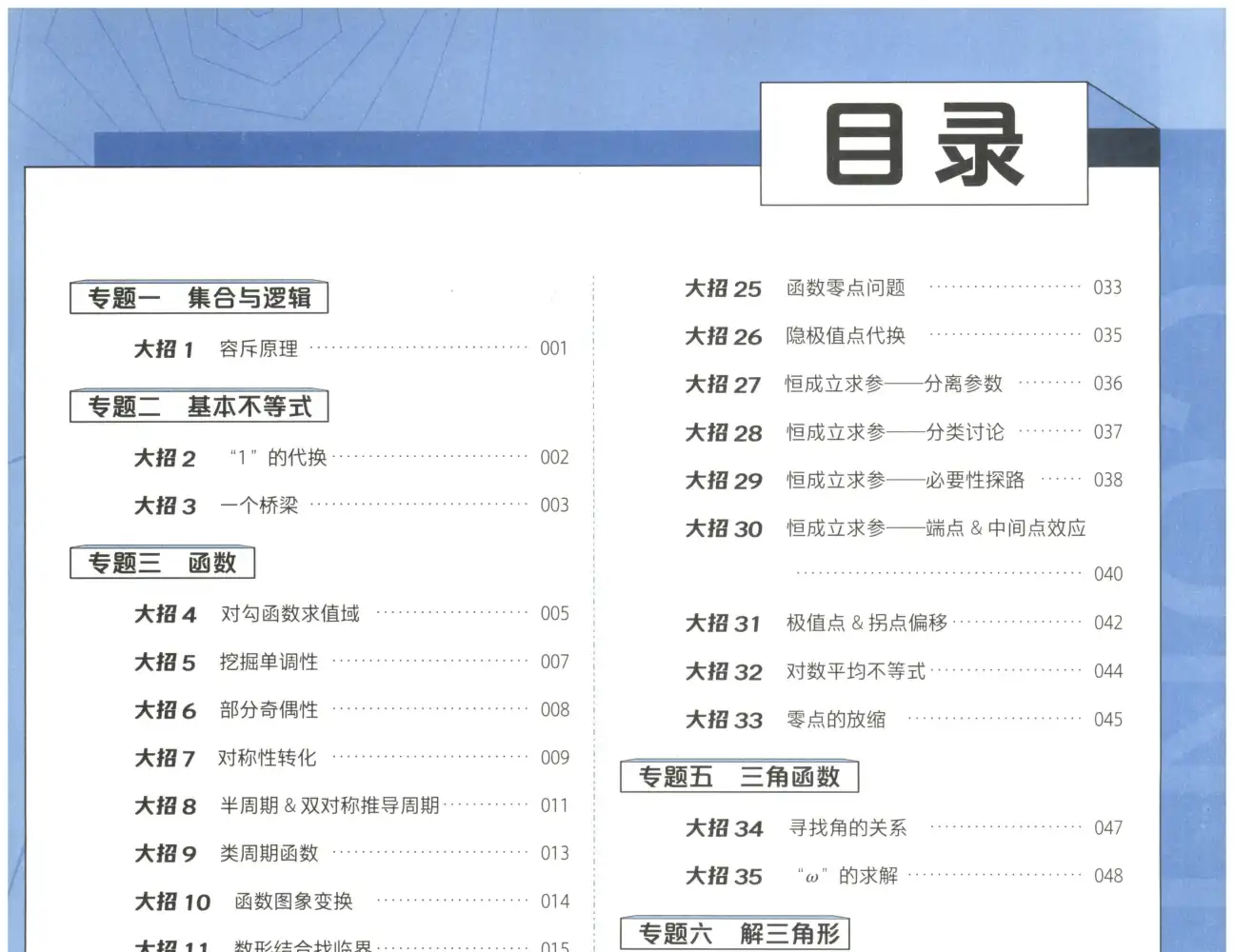This screenshot has height=952, width=1234.
Task: Open entry 大招 7 对称性转化
Action: pyautogui.click(x=351, y=758)
